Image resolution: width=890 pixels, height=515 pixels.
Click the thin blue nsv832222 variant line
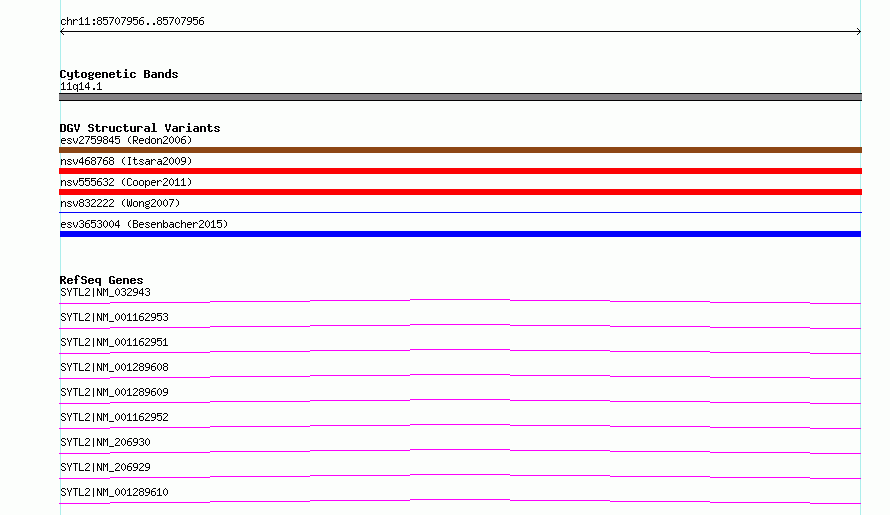[x=460, y=212]
